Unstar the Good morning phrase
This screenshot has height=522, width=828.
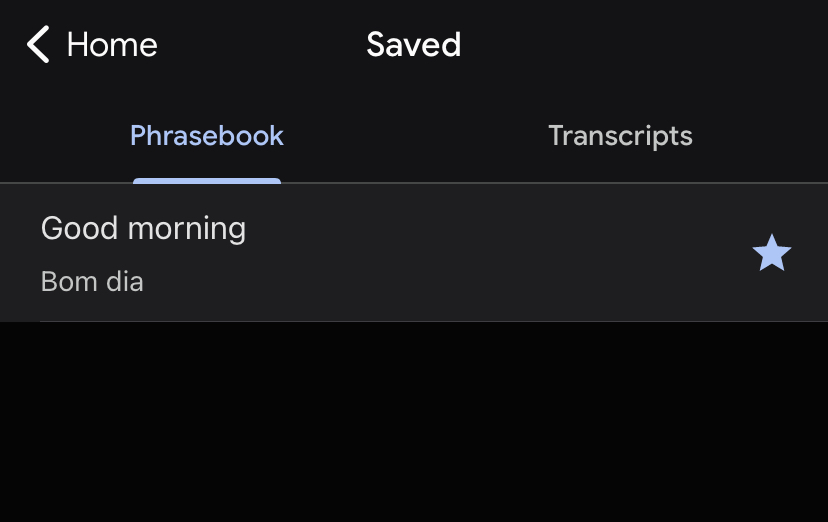771,254
